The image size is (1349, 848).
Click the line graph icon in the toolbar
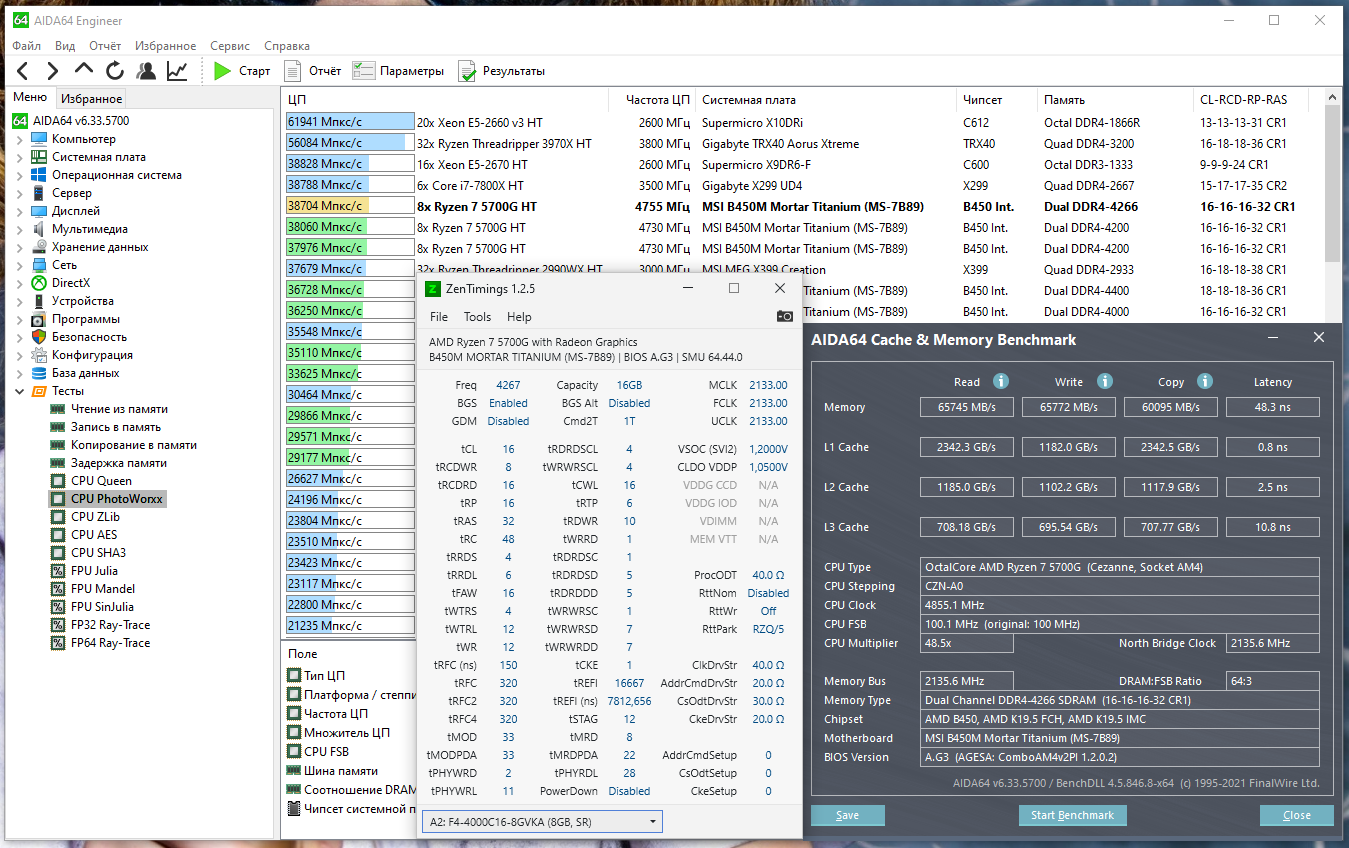(177, 71)
